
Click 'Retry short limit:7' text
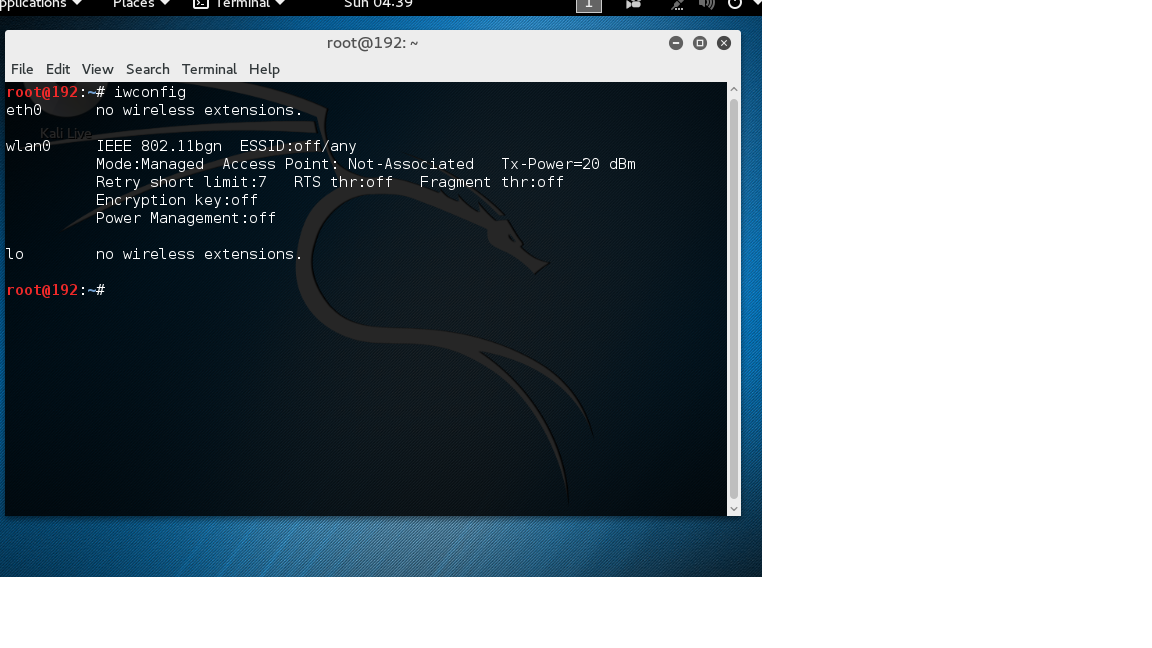pyautogui.click(x=181, y=181)
